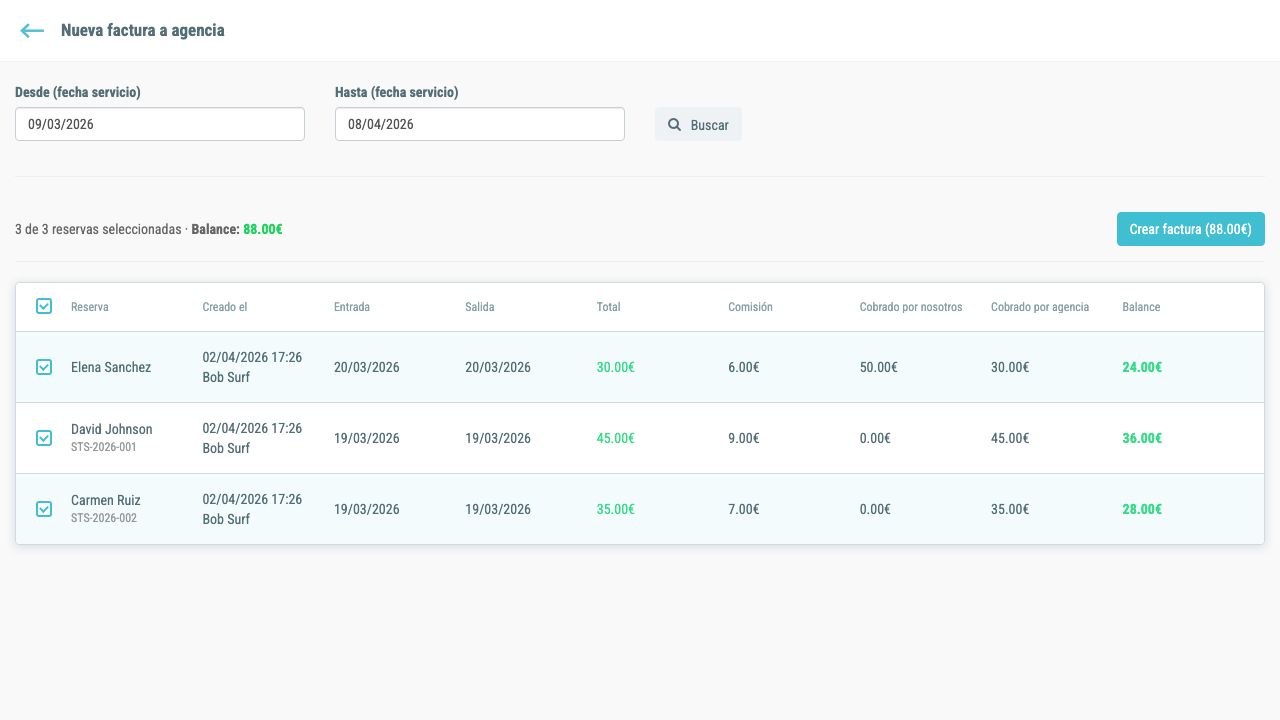Open David Johnson reservation name
Screen dimensions: 1280x720
[x=112, y=429]
